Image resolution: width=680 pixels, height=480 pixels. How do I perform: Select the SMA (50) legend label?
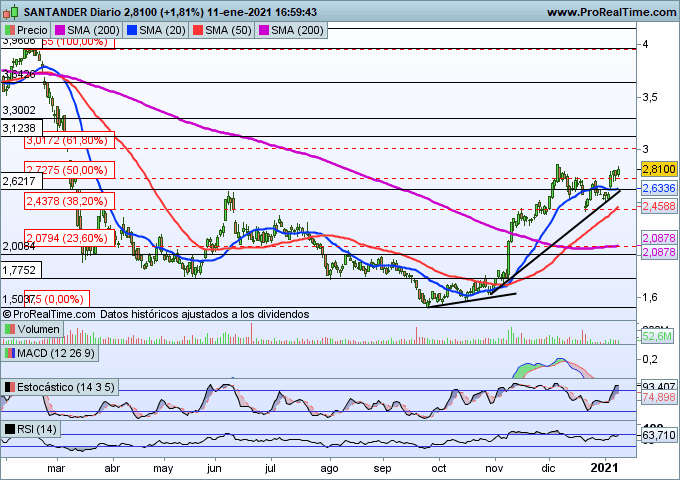[228, 30]
